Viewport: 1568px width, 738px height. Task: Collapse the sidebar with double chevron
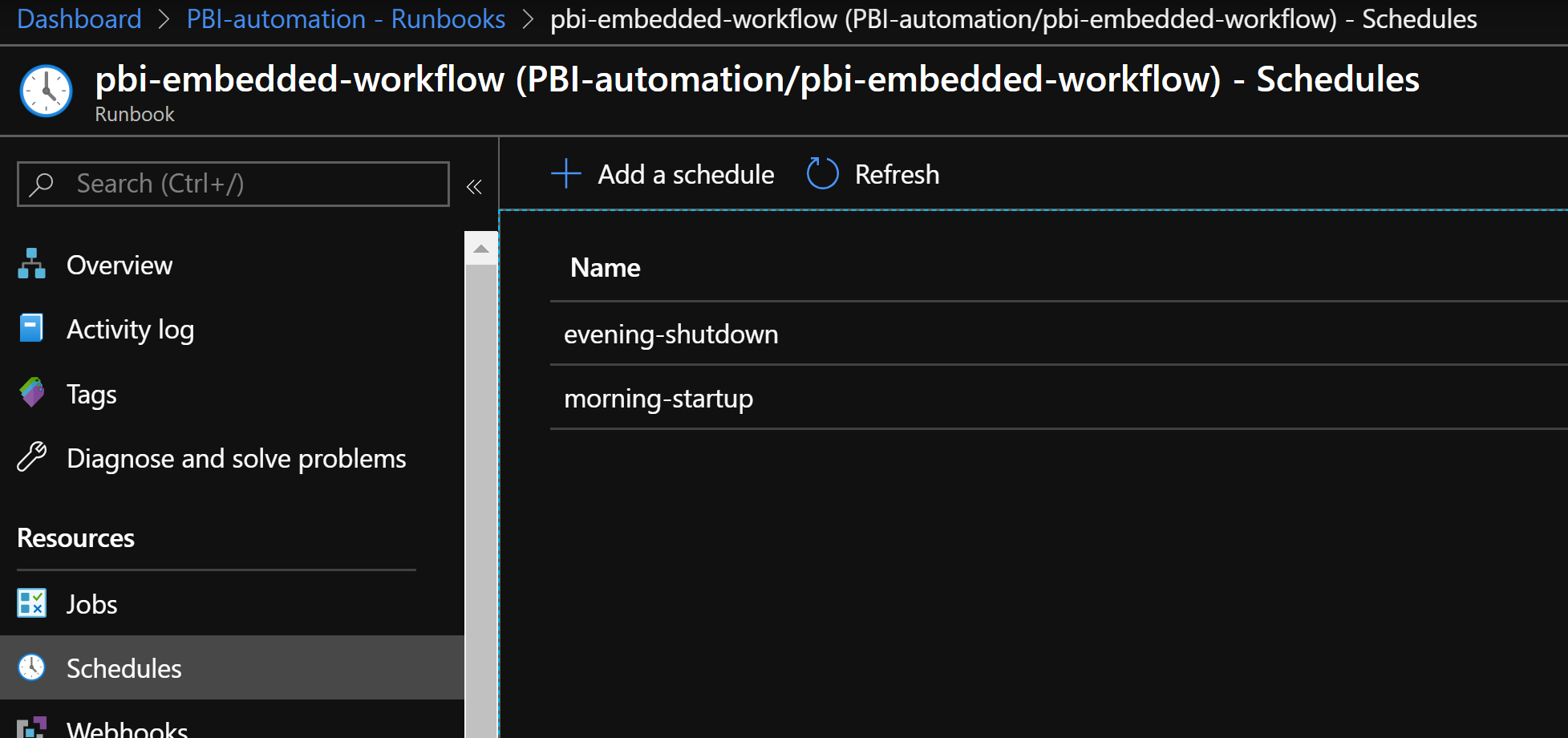pyautogui.click(x=474, y=187)
